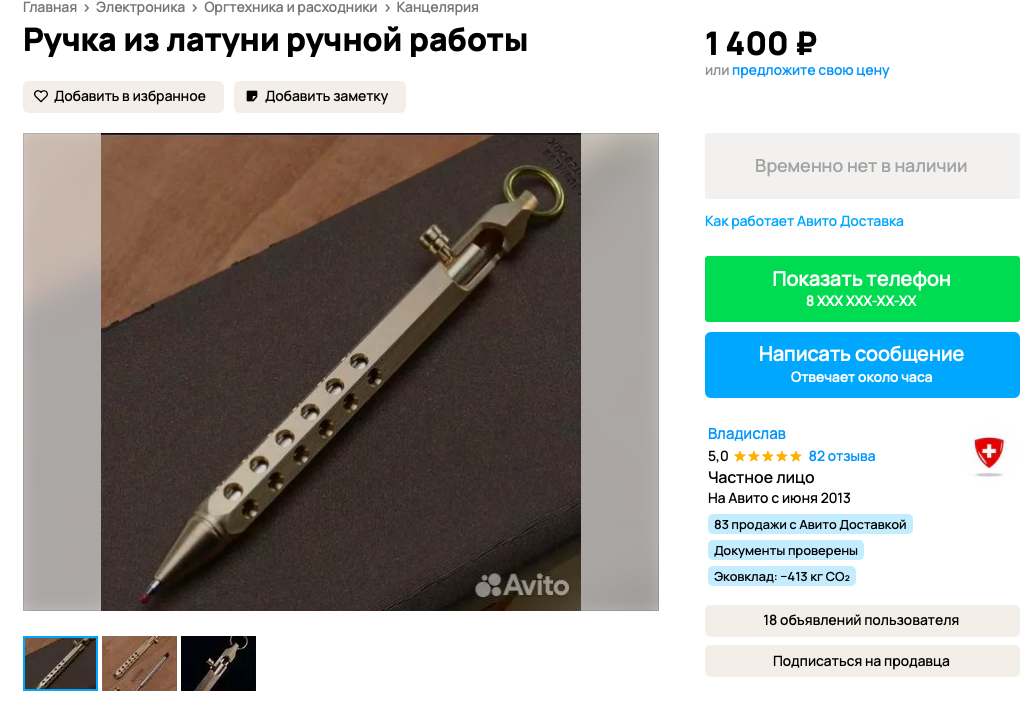Click the five-star rating icons
This screenshot has height=706, width=1030.
click(767, 456)
